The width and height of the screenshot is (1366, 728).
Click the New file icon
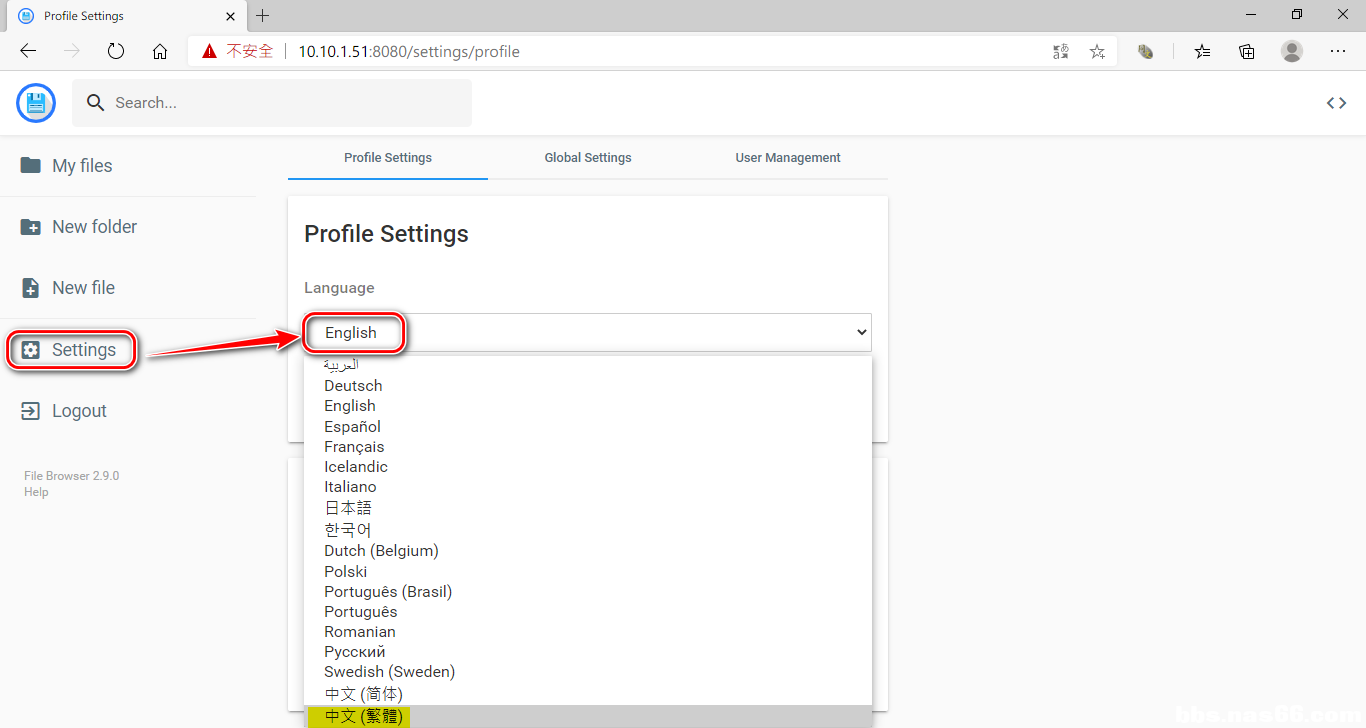(31, 288)
